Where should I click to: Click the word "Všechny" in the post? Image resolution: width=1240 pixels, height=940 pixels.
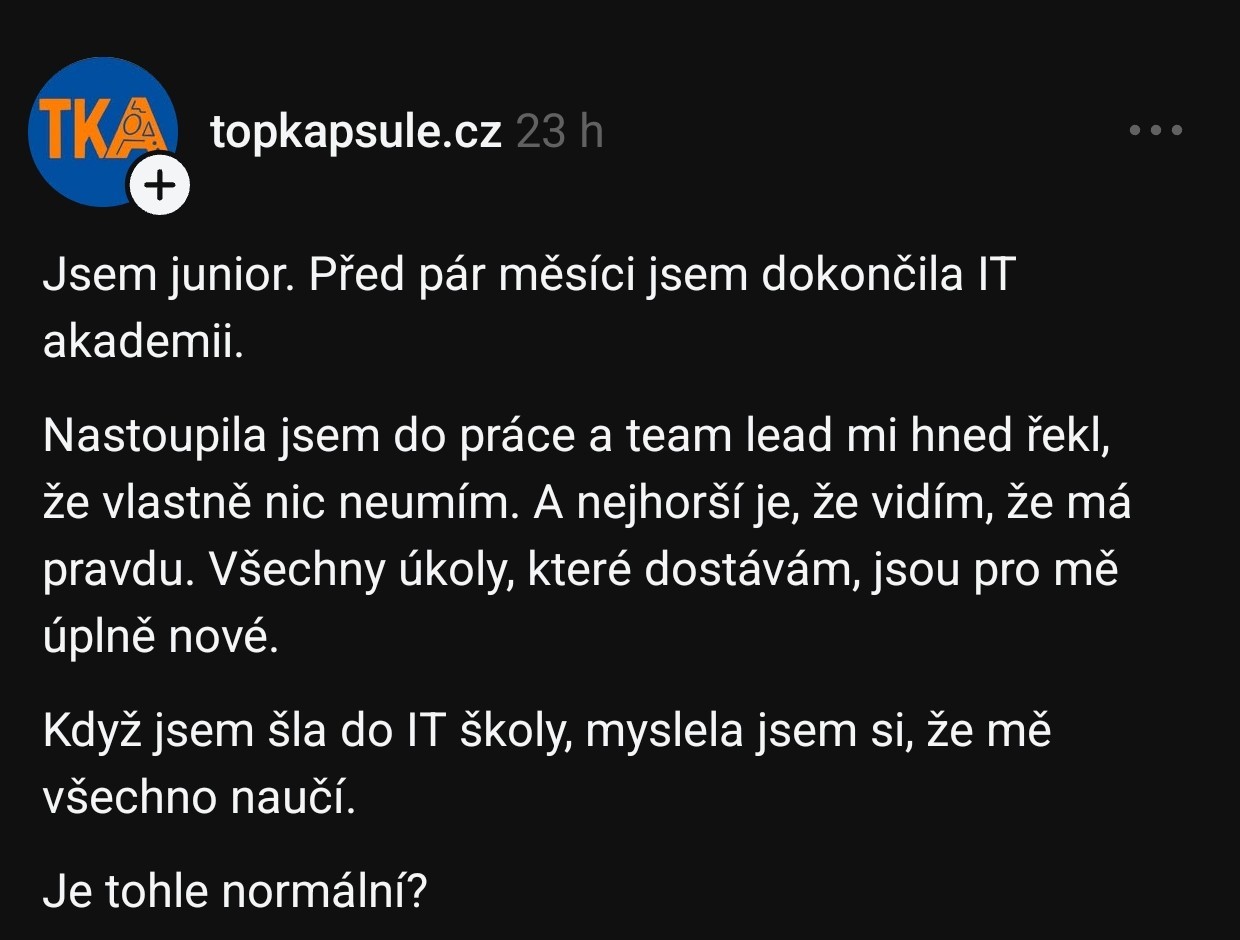[x=294, y=570]
